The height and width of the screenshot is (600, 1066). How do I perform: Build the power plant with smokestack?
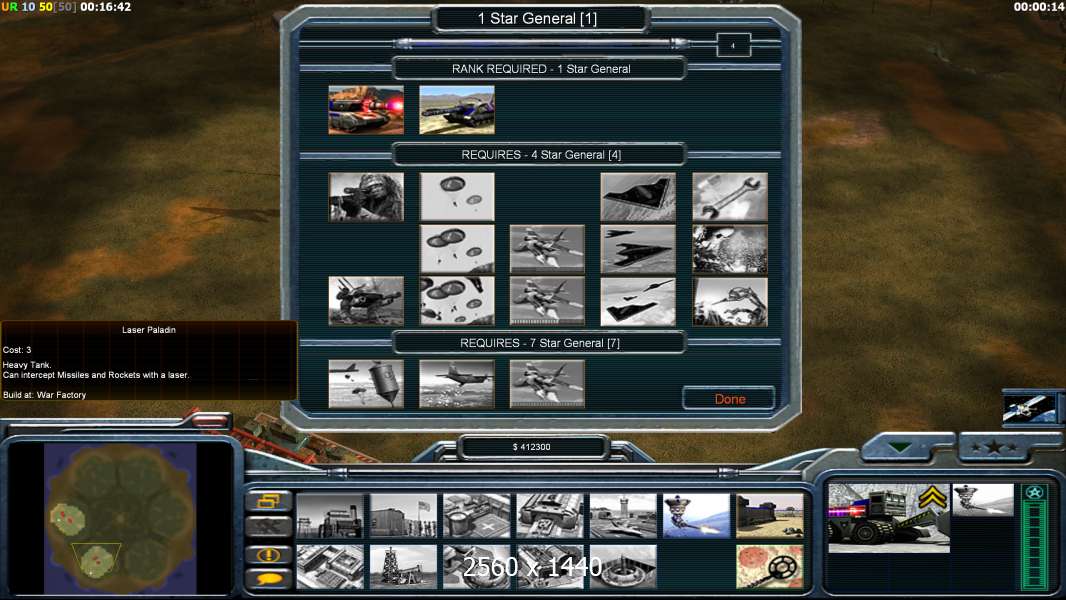pyautogui.click(x=330, y=516)
